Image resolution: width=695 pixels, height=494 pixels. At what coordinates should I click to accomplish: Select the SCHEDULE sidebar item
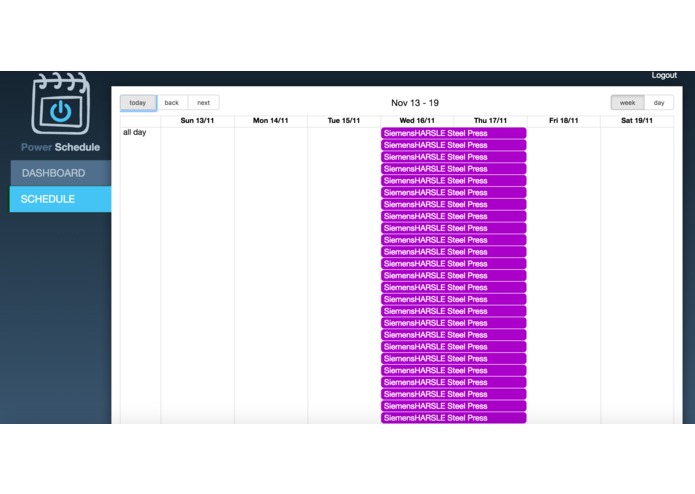tap(61, 199)
